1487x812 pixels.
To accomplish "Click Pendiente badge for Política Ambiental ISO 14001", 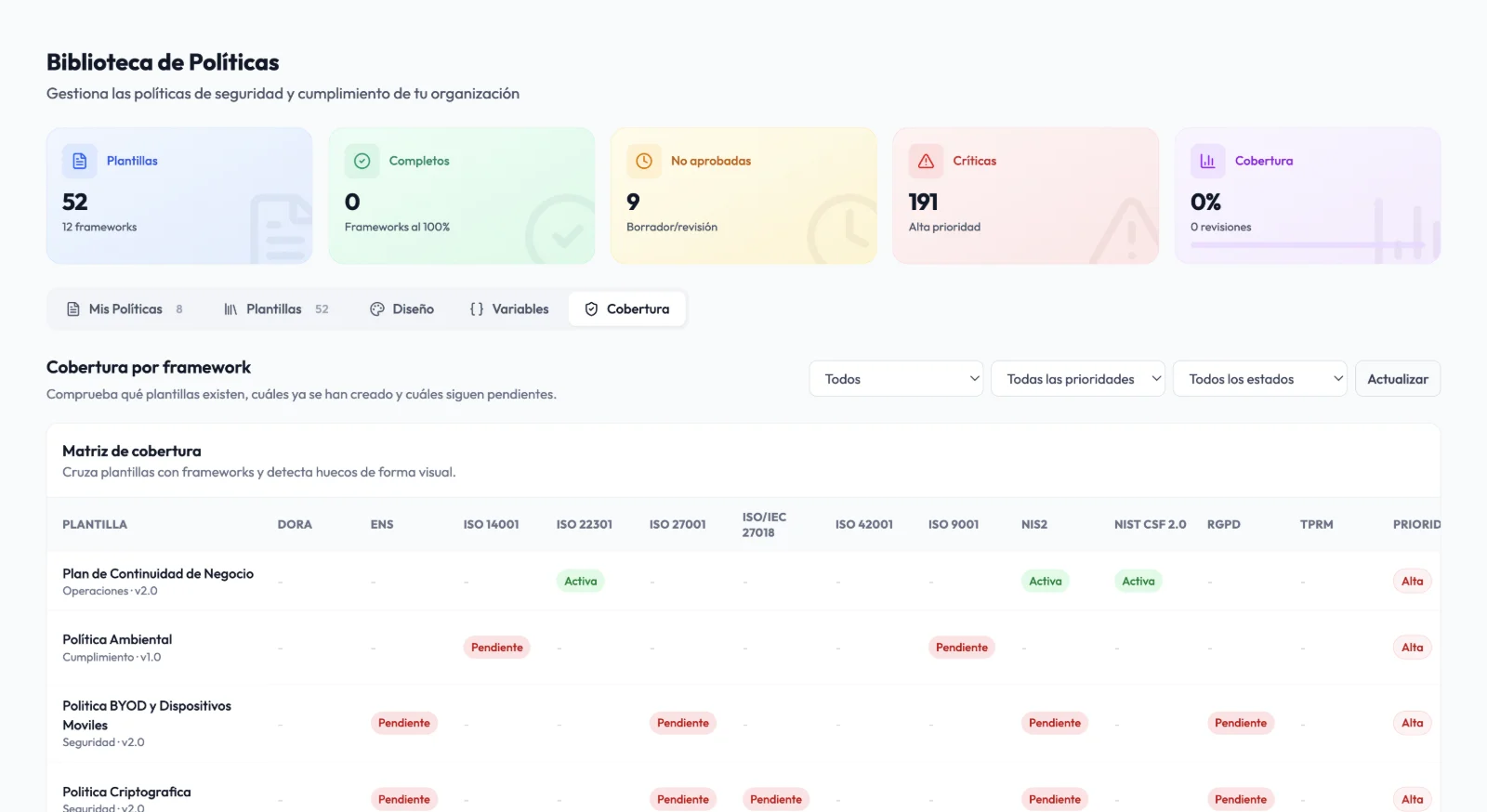I will click(x=497, y=648).
